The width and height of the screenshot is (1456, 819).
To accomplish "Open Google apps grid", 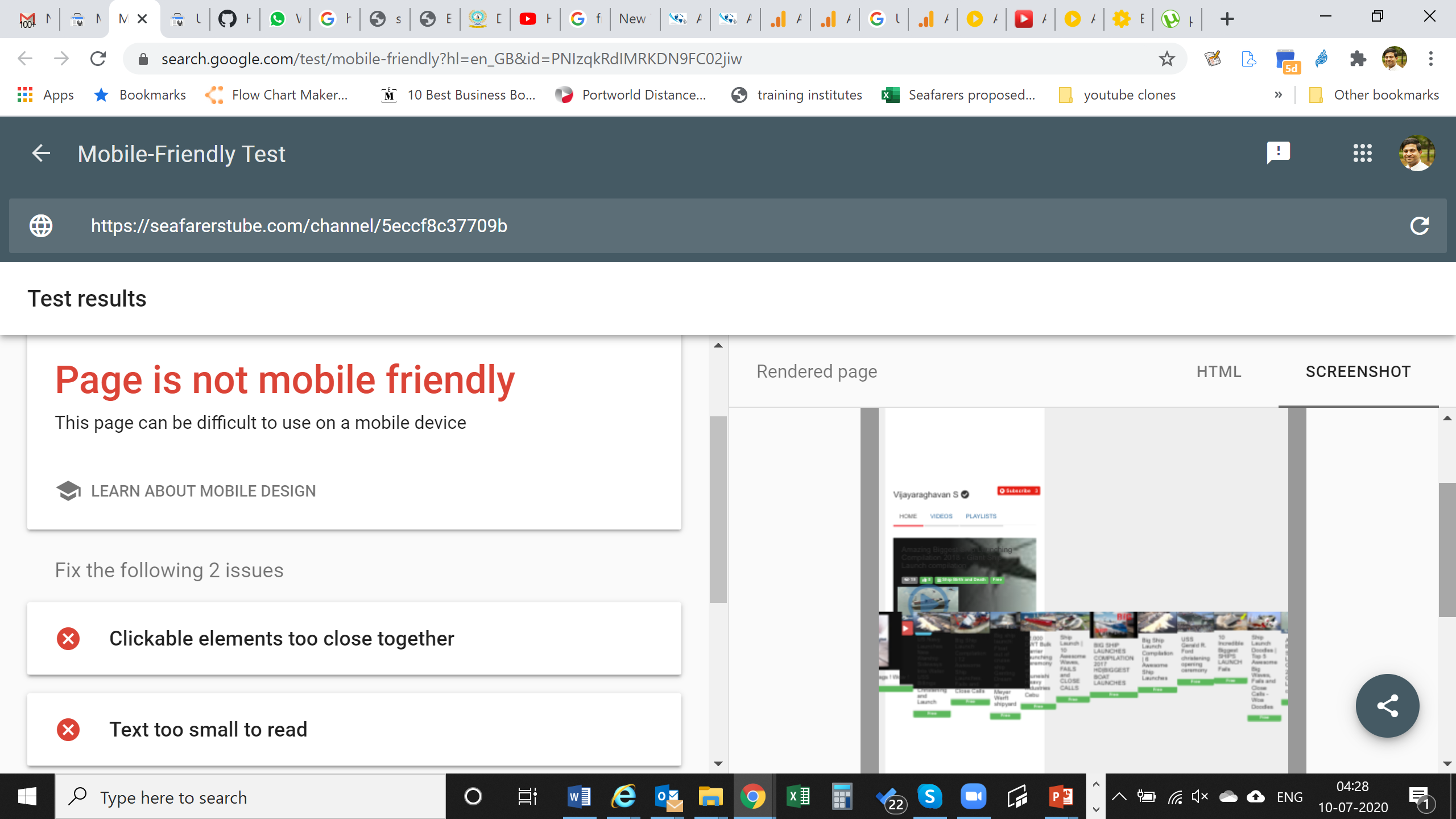I will tap(1362, 154).
